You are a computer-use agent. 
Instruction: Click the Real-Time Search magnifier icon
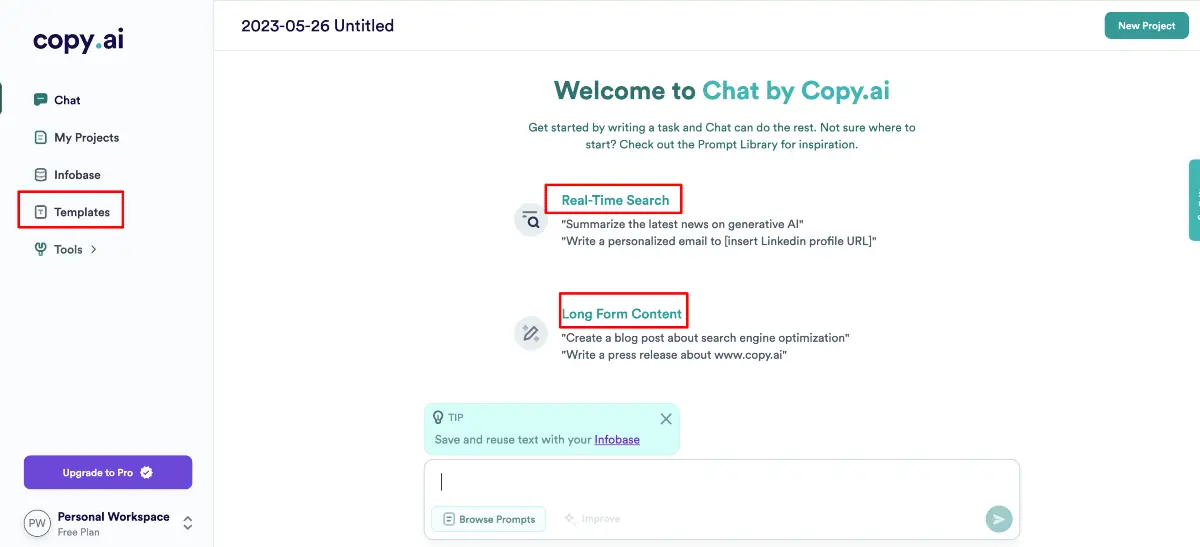[531, 220]
